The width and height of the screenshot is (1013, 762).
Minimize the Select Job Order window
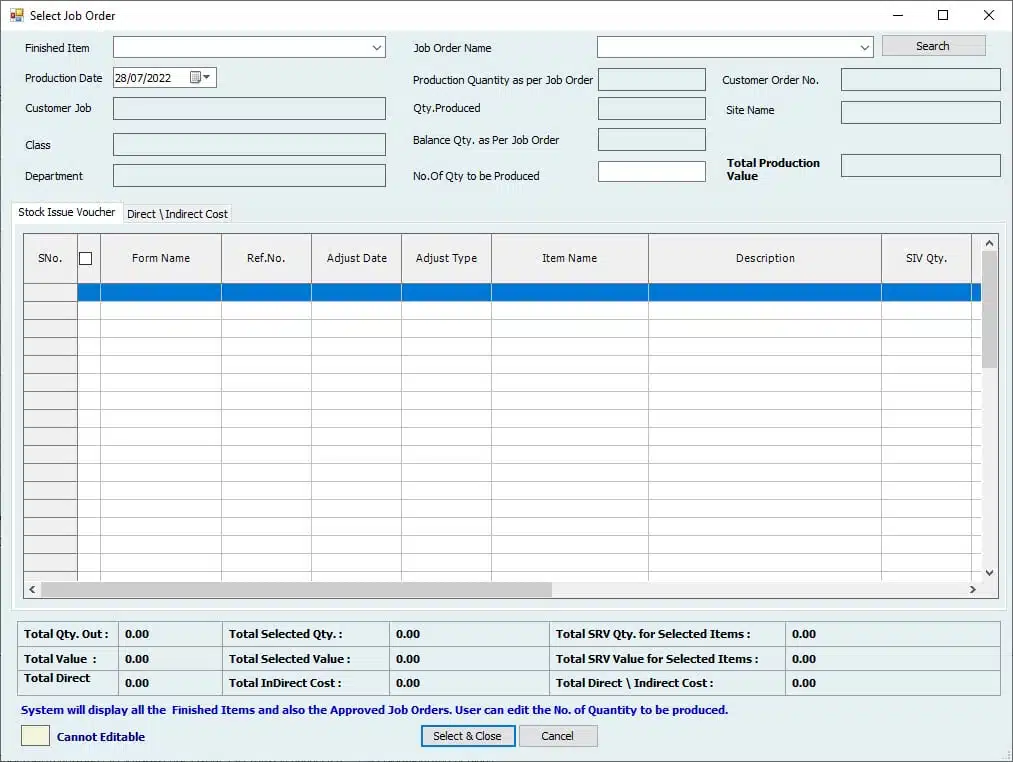[x=898, y=15]
